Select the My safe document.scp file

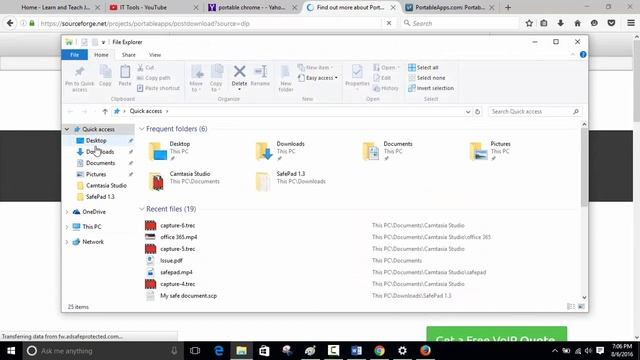click(188, 296)
